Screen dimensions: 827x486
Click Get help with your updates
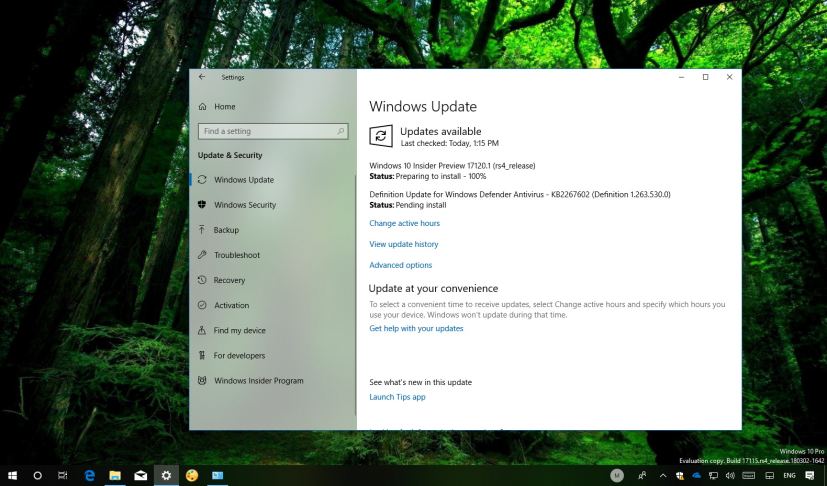click(x=416, y=328)
